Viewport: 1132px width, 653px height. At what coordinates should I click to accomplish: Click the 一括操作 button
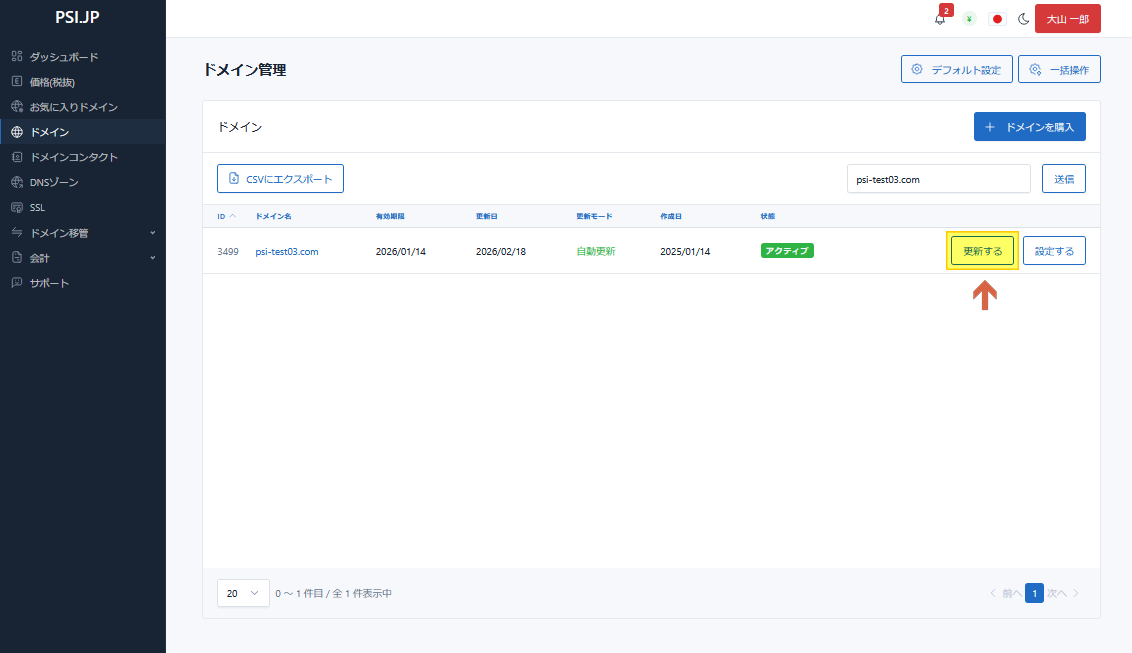pos(1059,70)
